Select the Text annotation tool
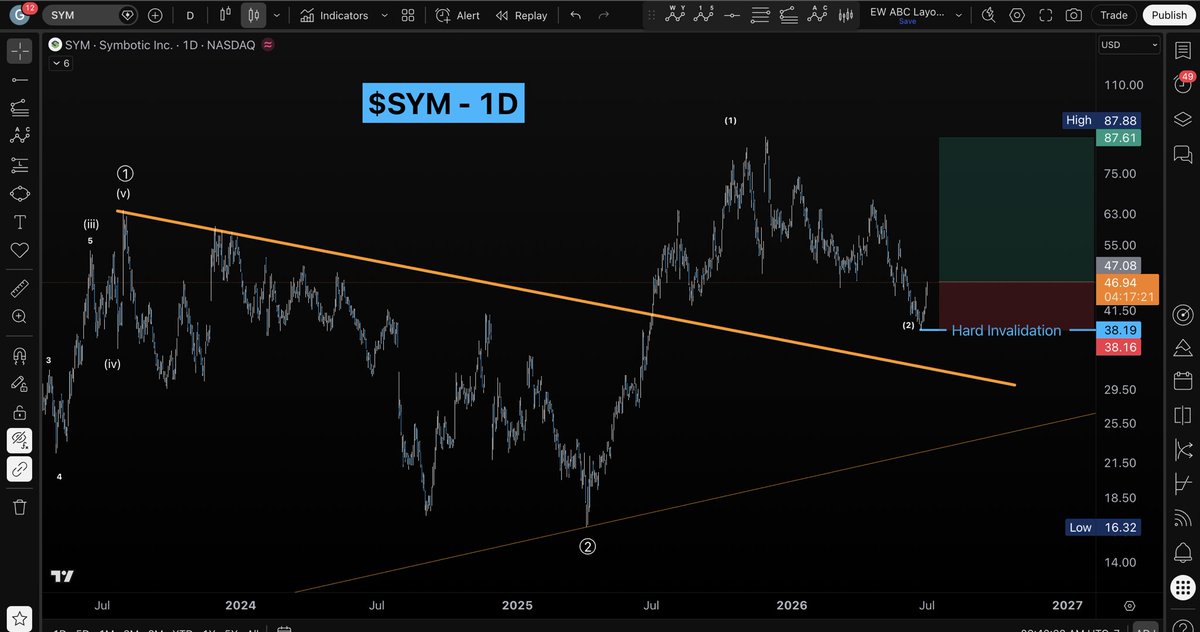Image resolution: width=1200 pixels, height=632 pixels. 20,222
